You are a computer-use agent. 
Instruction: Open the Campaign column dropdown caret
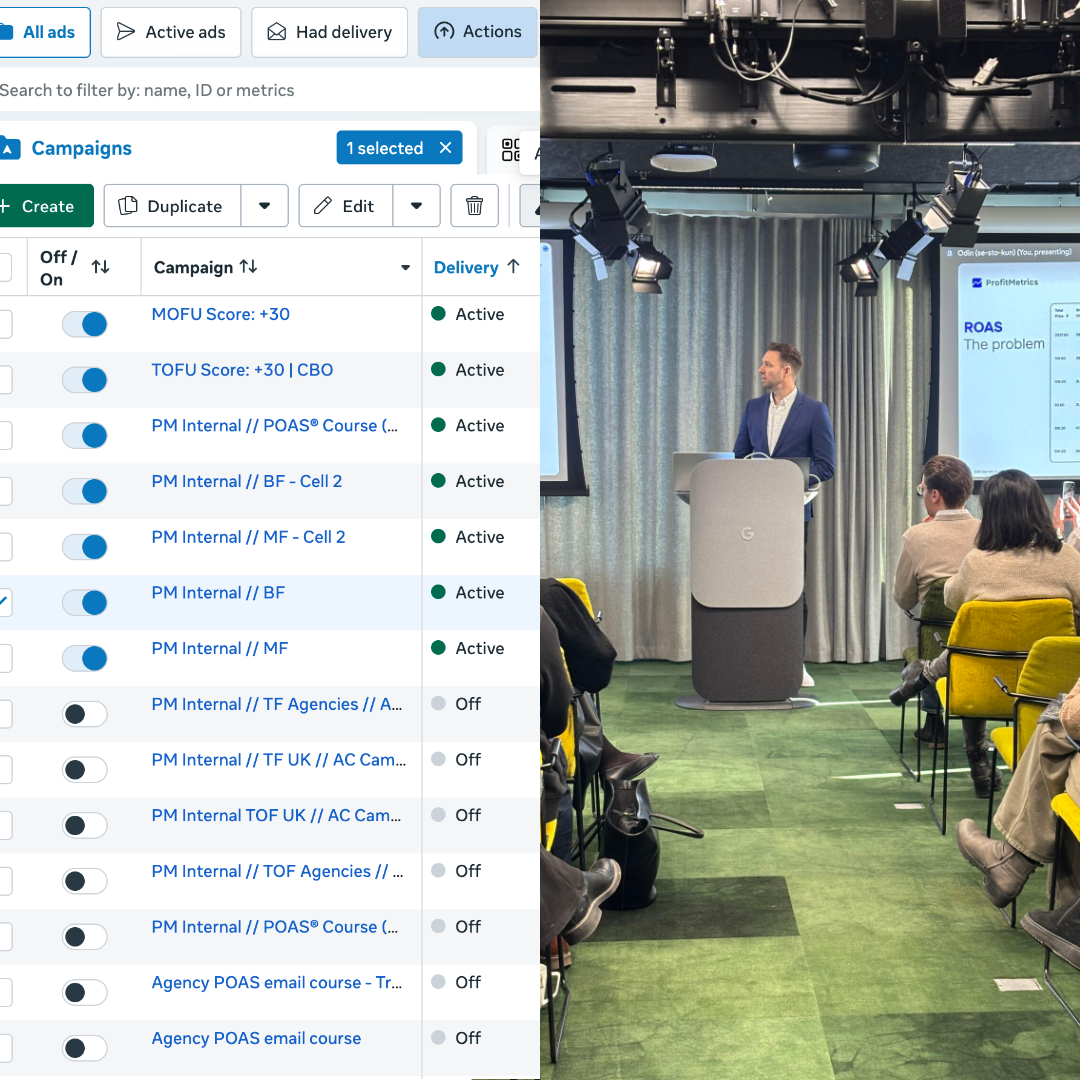tap(406, 267)
